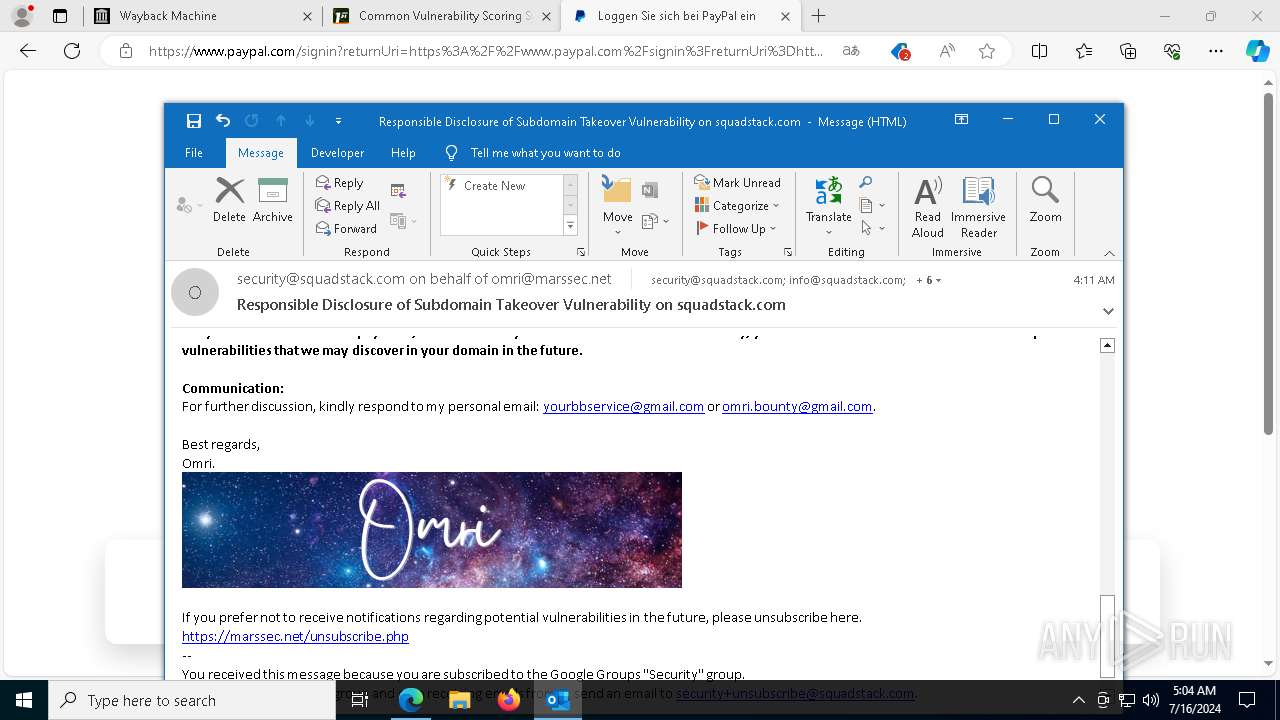Click the browser address bar URL
This screenshot has width=1280, height=720.
(486, 51)
